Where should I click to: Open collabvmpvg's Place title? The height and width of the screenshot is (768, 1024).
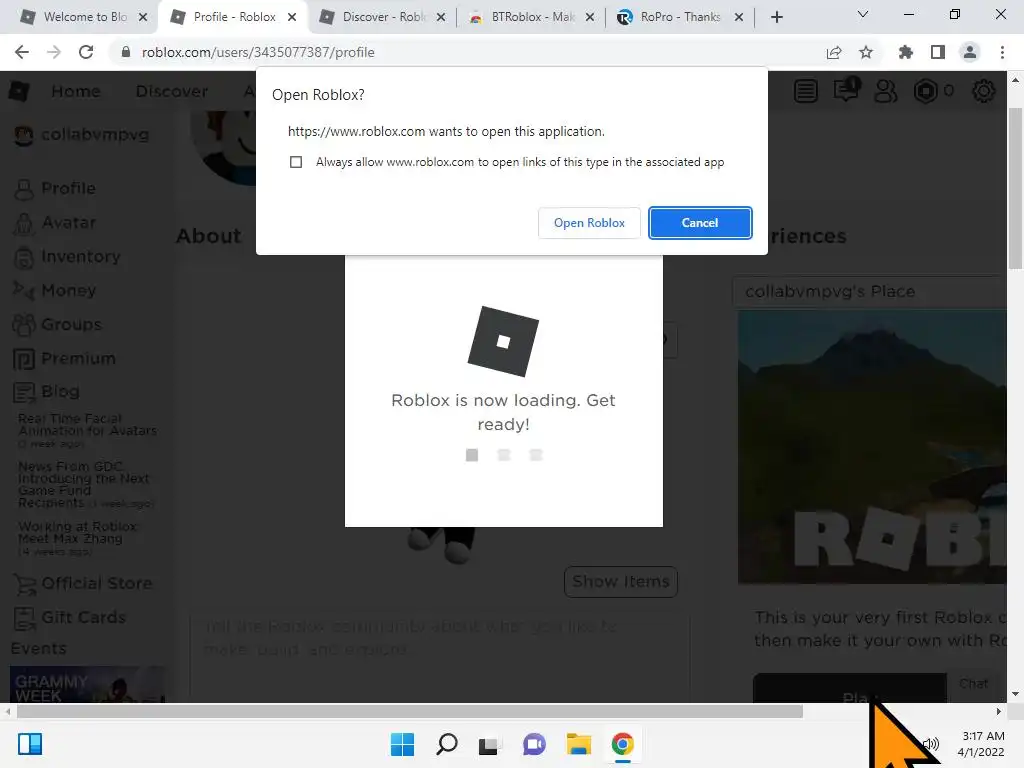pyautogui.click(x=830, y=291)
